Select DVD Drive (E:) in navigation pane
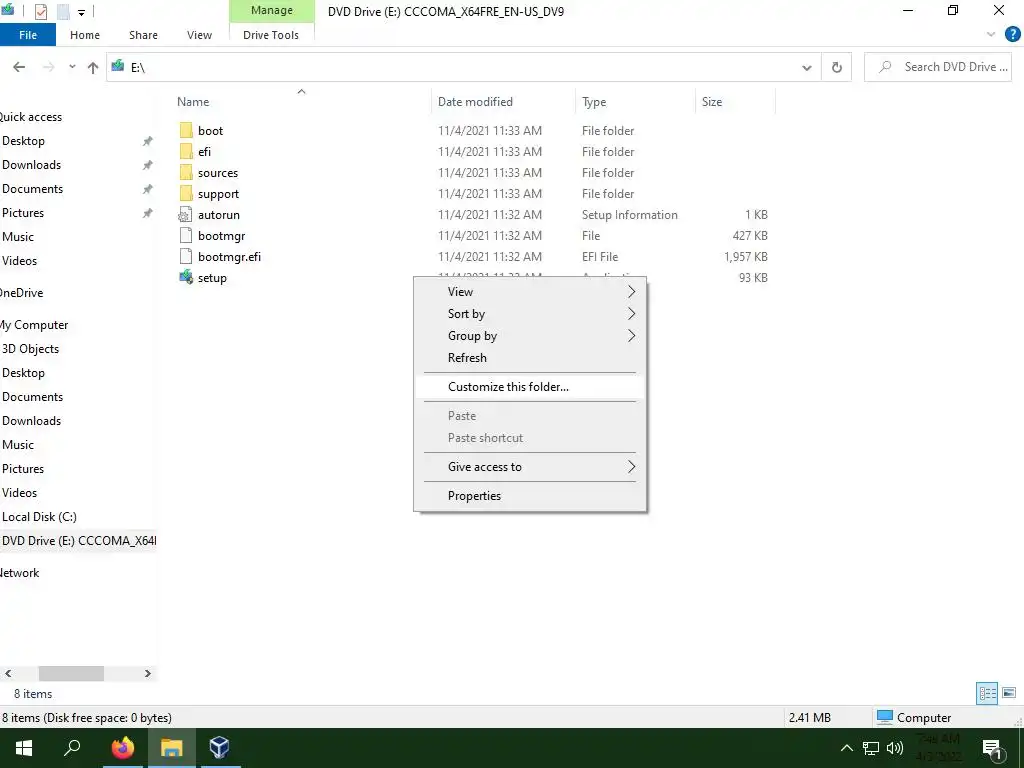Image resolution: width=1024 pixels, height=768 pixels. 78,541
